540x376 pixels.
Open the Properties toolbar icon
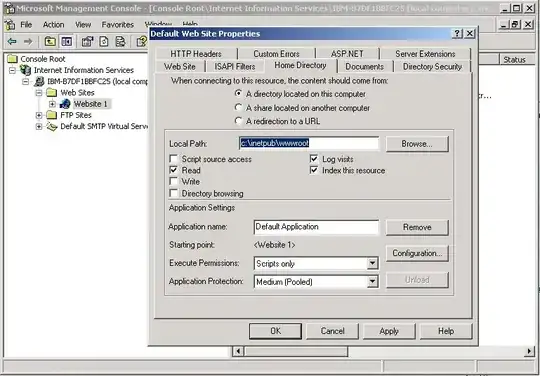[x=87, y=42]
